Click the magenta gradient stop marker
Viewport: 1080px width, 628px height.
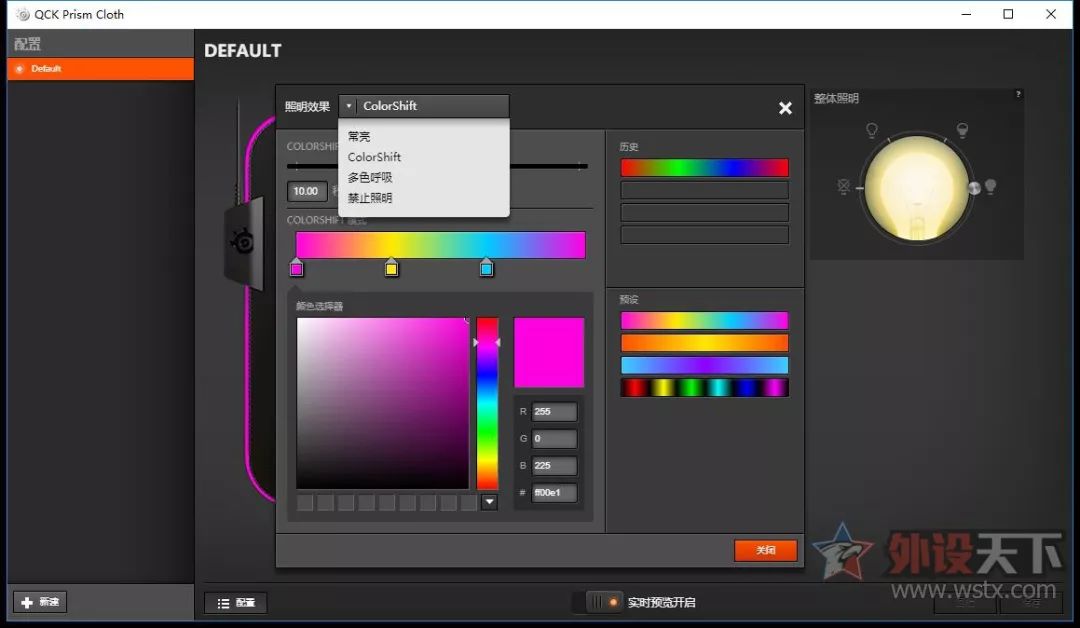296,268
